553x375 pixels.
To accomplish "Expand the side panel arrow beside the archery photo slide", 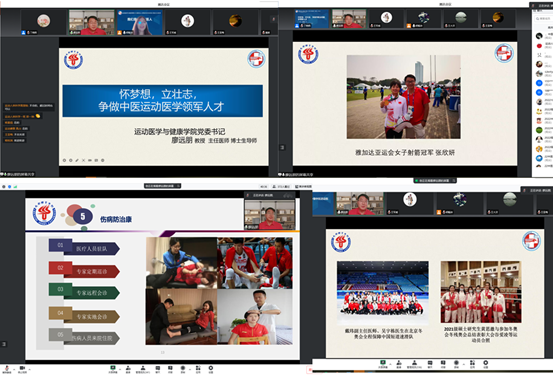I will (x=282, y=147).
